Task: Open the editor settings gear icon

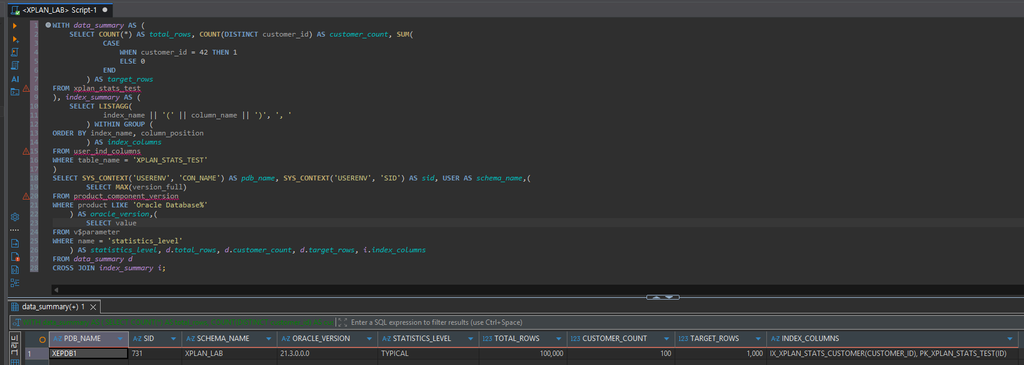Action: click(15, 217)
